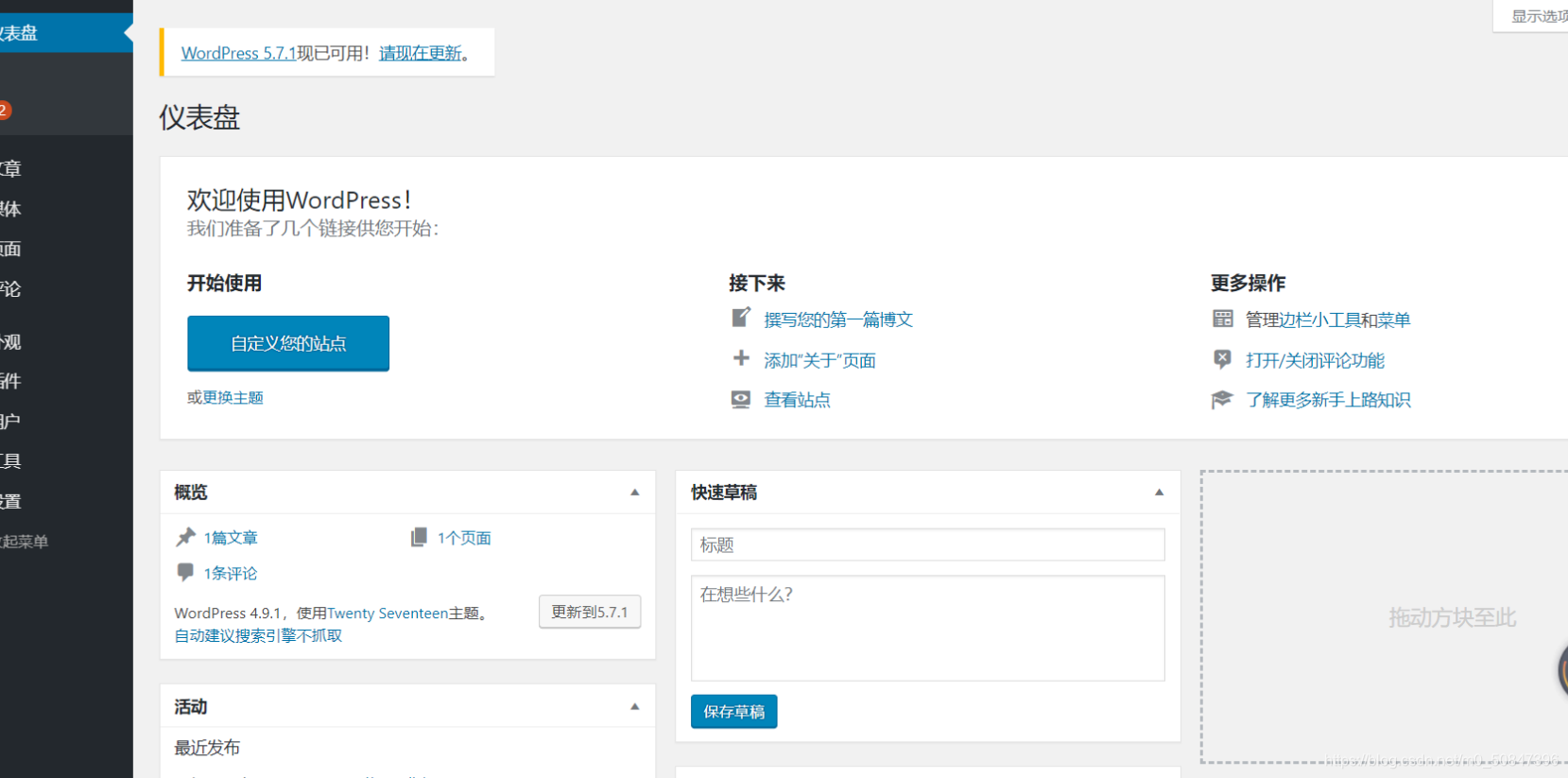
Task: Open the 显示选项 screen options tab
Action: [1531, 16]
